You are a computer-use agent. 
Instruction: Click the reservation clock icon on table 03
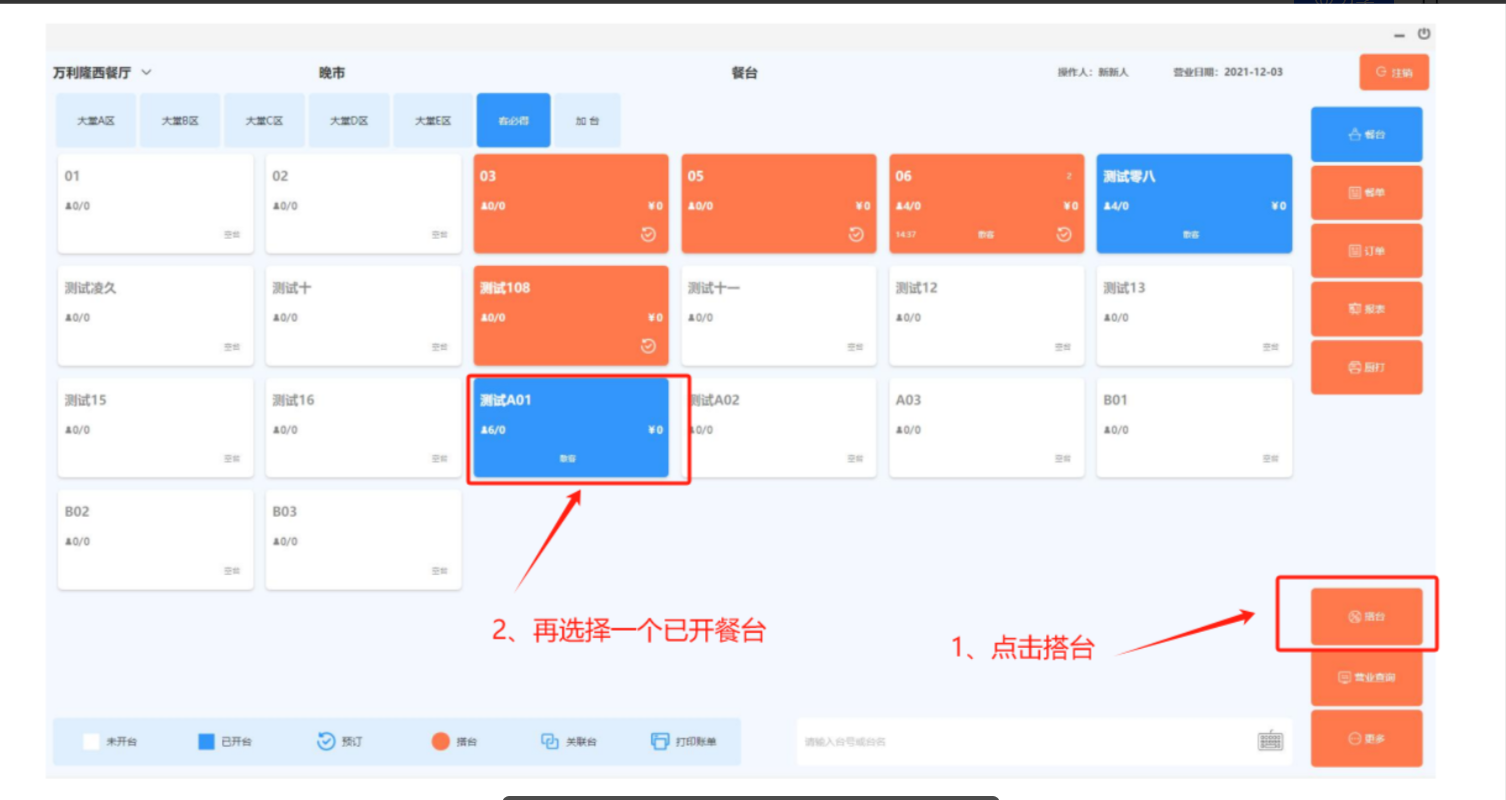tap(648, 234)
